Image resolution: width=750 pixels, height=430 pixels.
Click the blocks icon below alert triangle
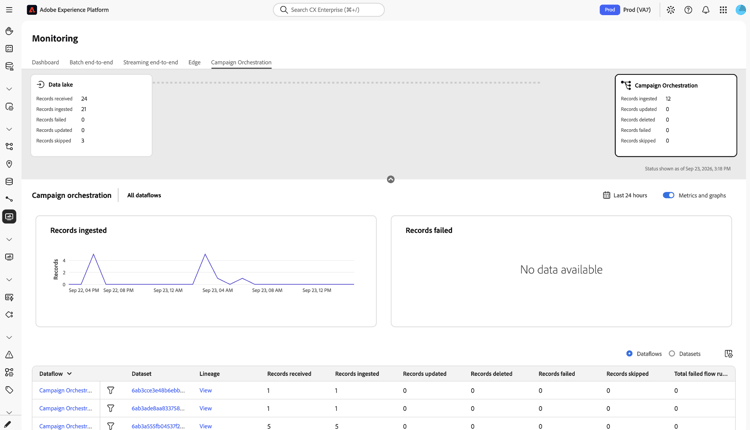(9, 373)
